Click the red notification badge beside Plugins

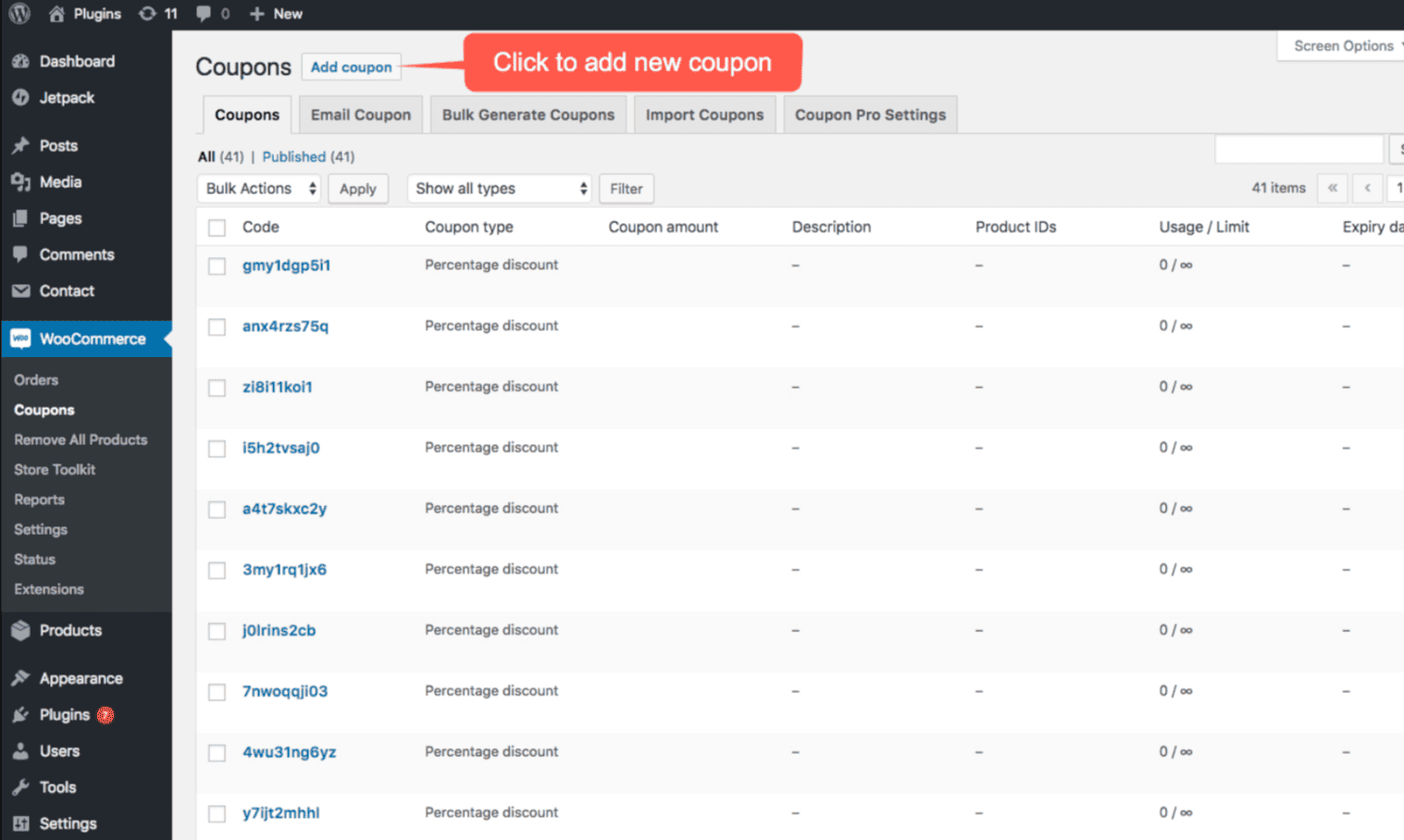106,714
